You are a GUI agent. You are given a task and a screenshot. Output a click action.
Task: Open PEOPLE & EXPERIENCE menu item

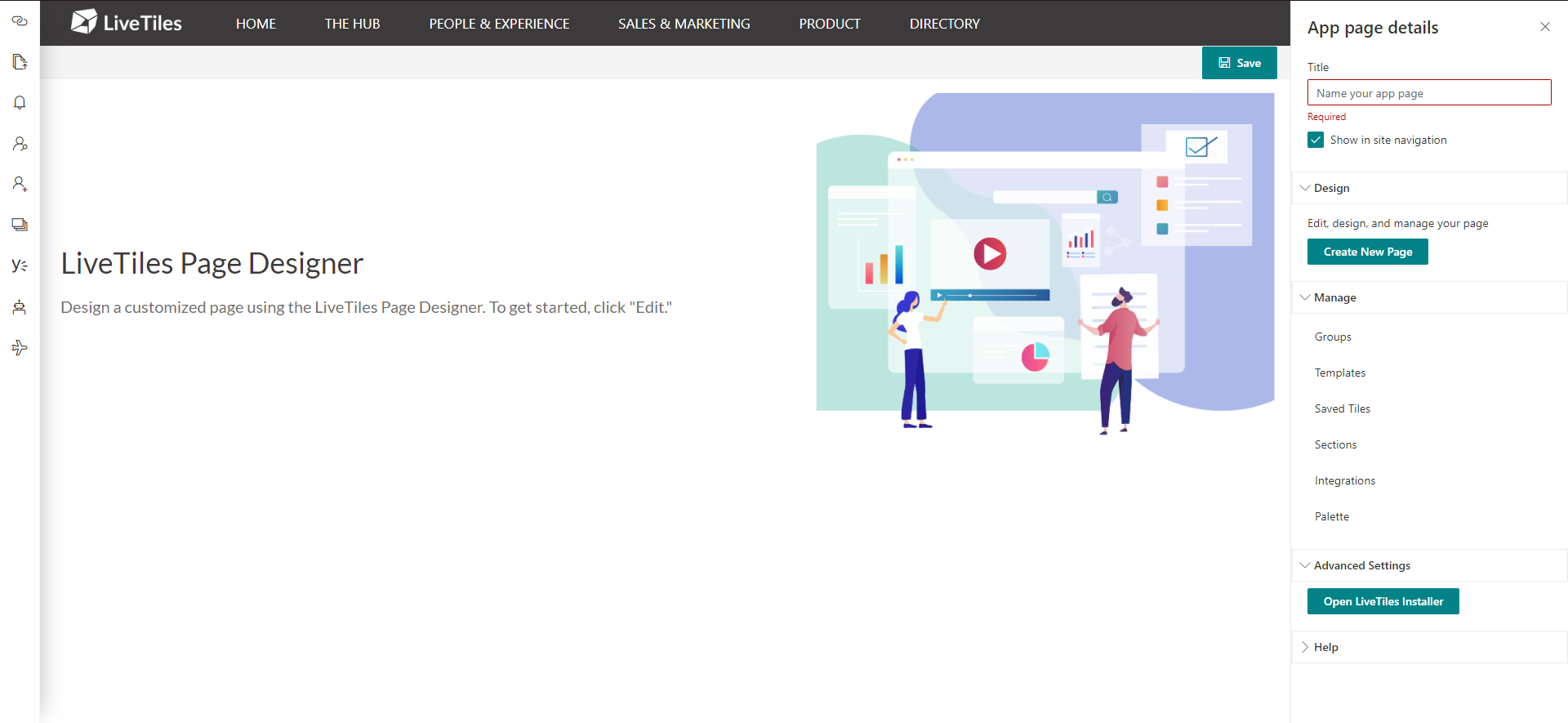499,24
